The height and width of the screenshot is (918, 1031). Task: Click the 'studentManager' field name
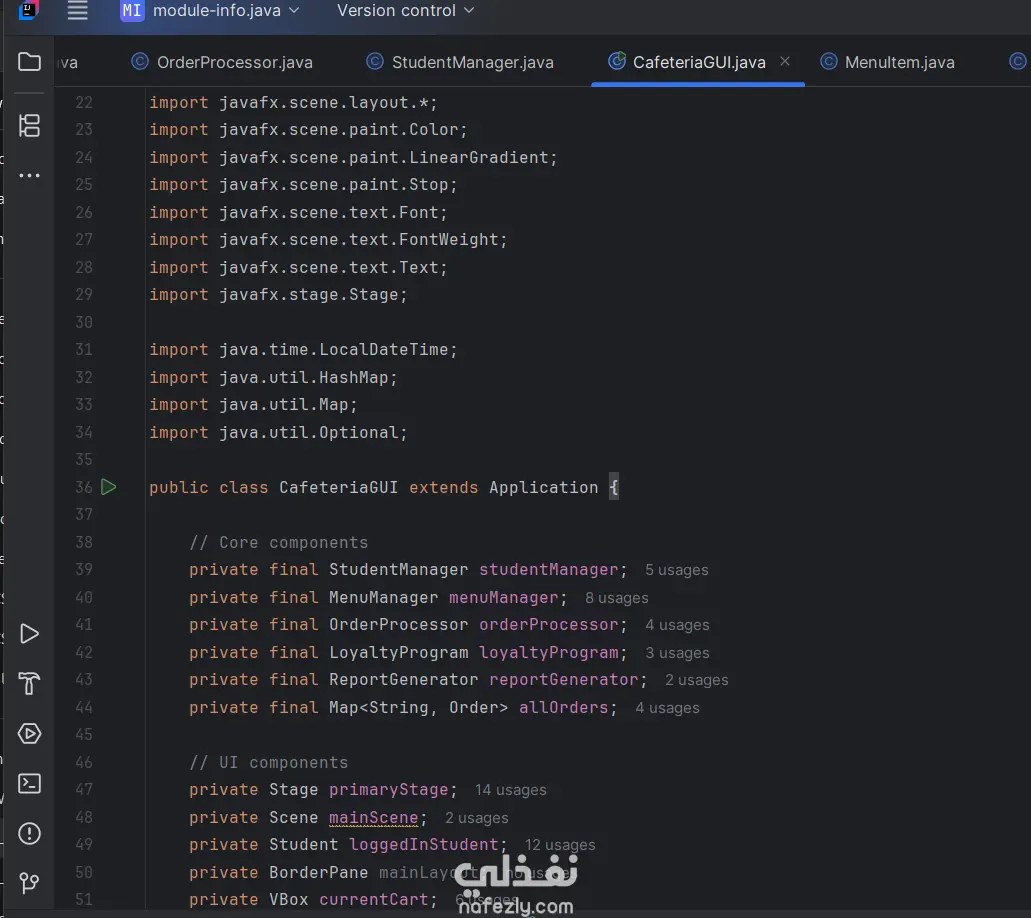point(548,569)
